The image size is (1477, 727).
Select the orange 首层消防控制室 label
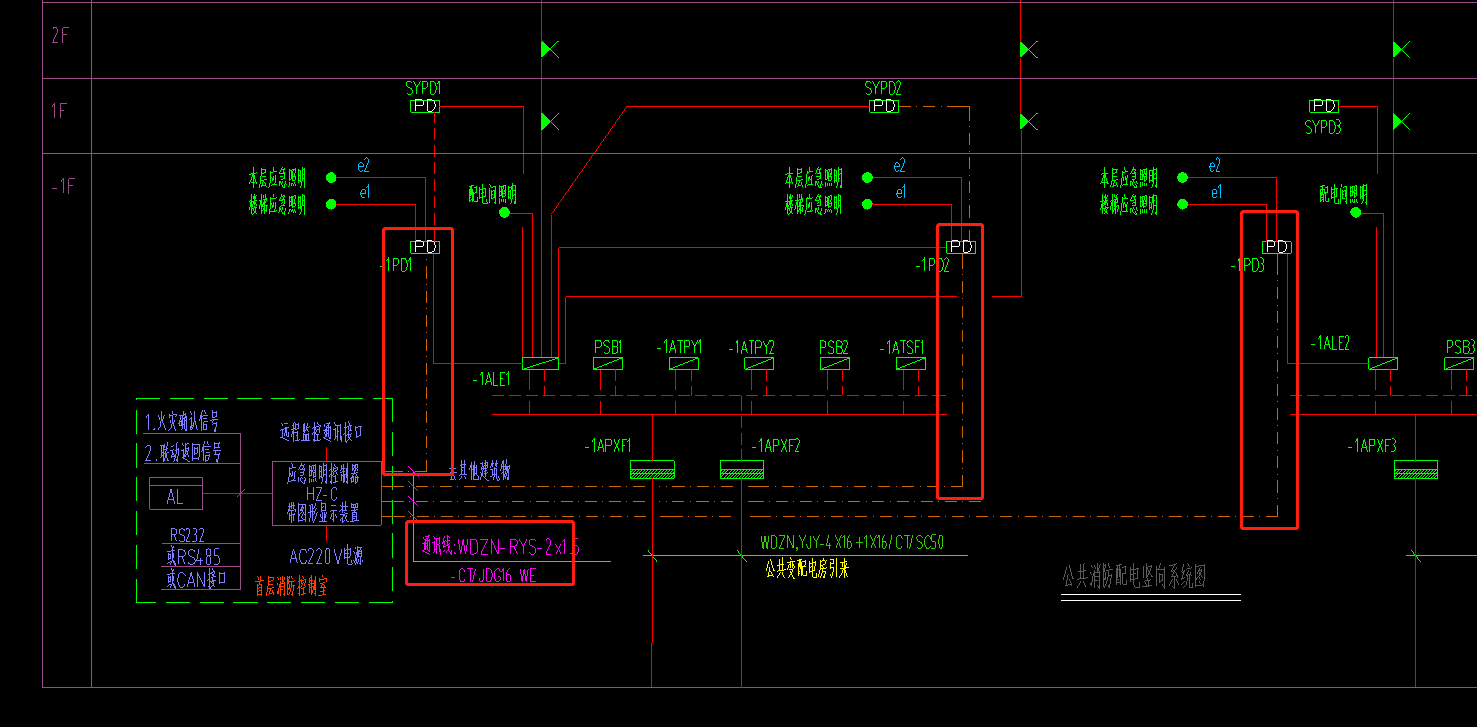[291, 588]
